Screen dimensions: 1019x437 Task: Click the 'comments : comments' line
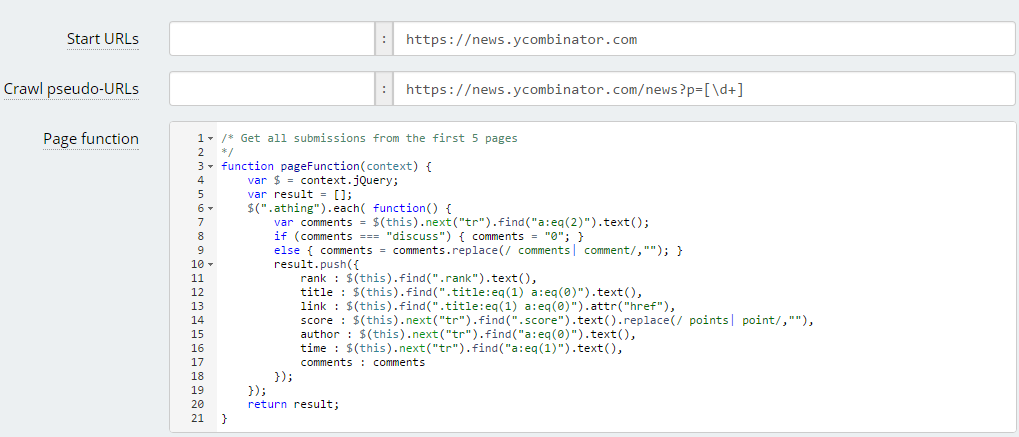(363, 362)
